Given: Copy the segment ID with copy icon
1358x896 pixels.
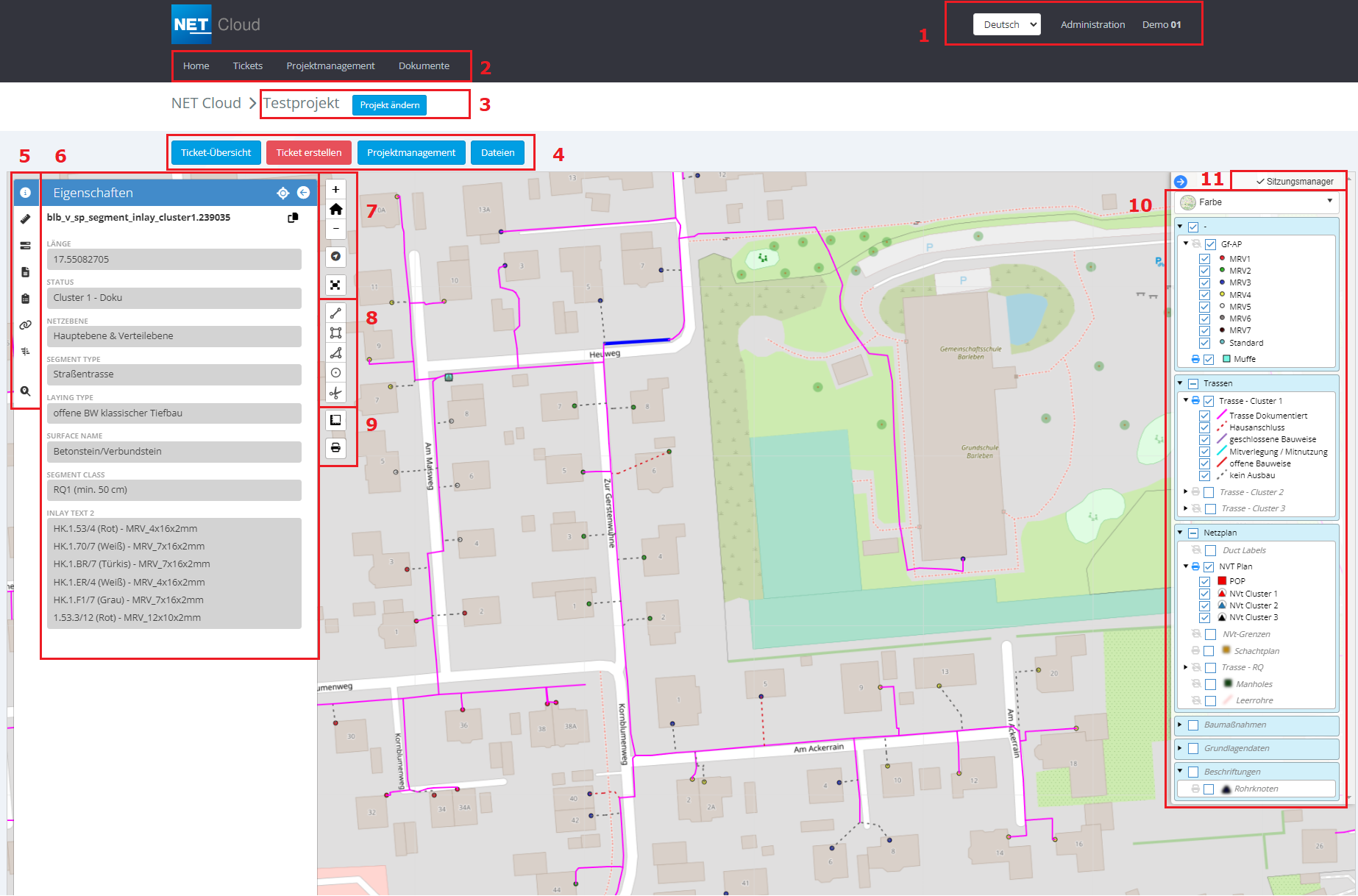Looking at the screenshot, I should point(293,218).
